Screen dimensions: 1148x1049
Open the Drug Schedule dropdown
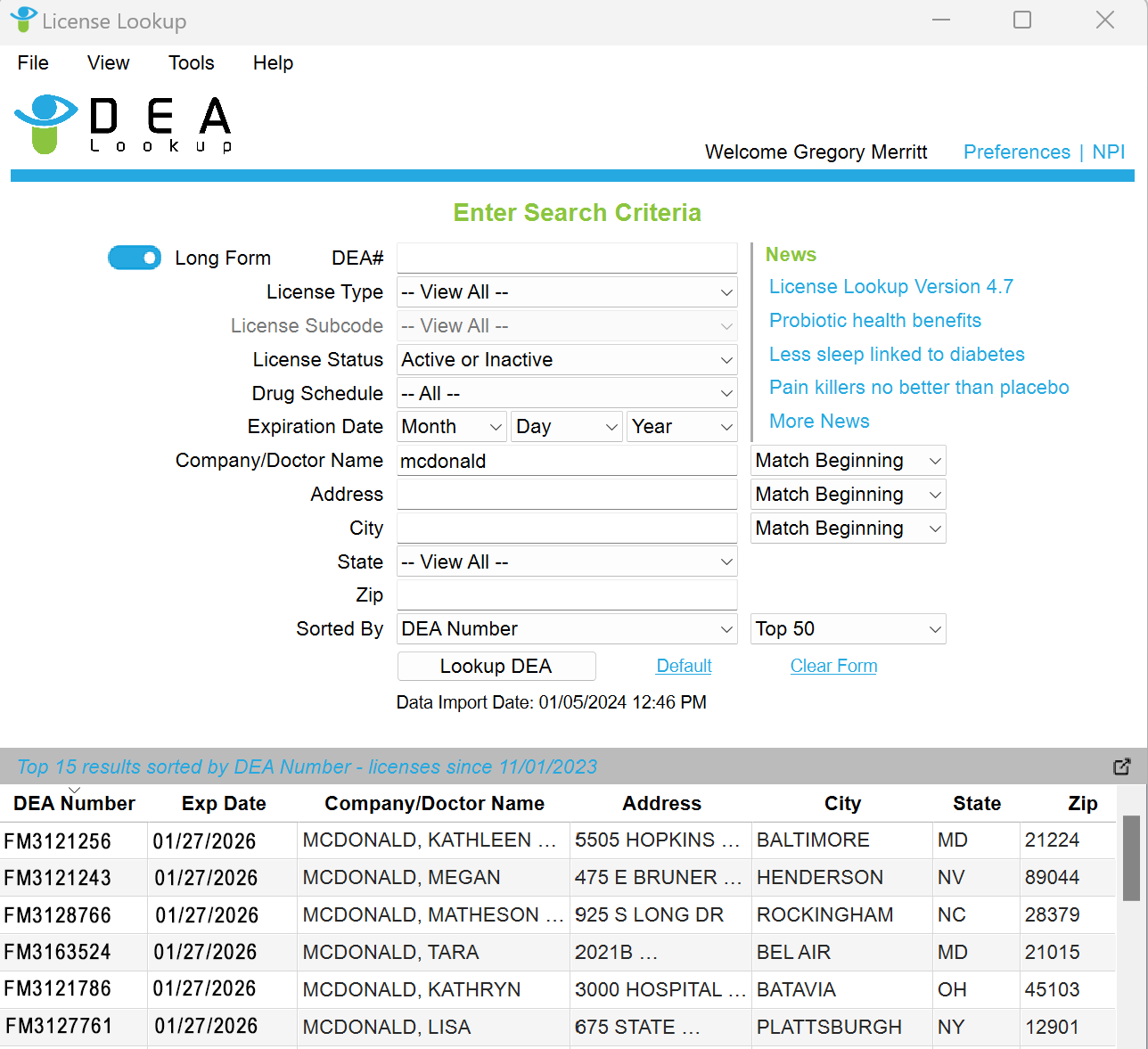[x=567, y=394]
